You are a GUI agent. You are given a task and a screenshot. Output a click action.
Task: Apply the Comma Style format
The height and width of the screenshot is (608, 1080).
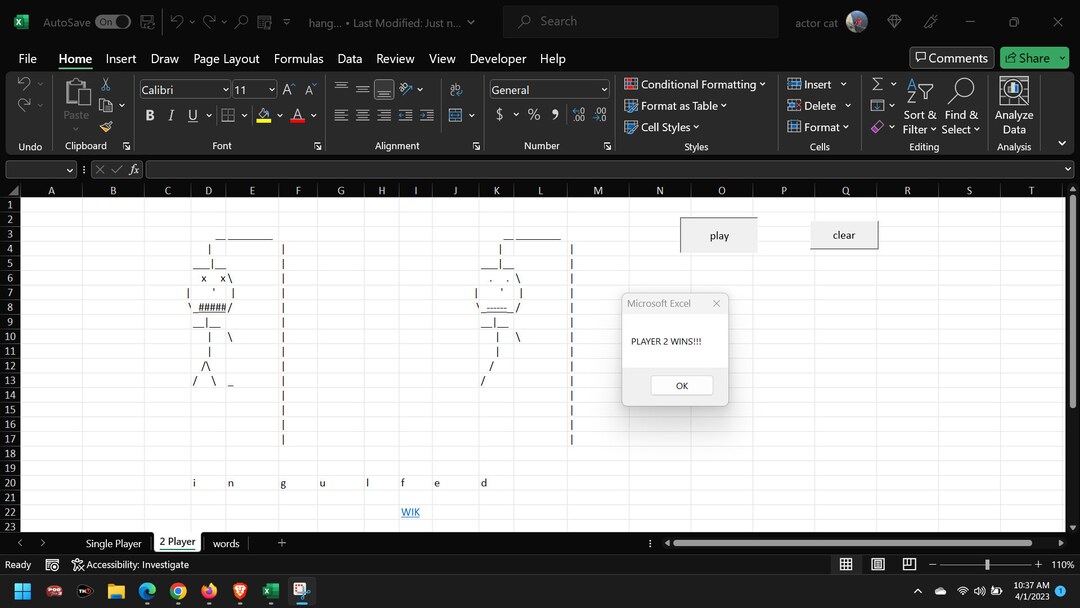(x=553, y=115)
